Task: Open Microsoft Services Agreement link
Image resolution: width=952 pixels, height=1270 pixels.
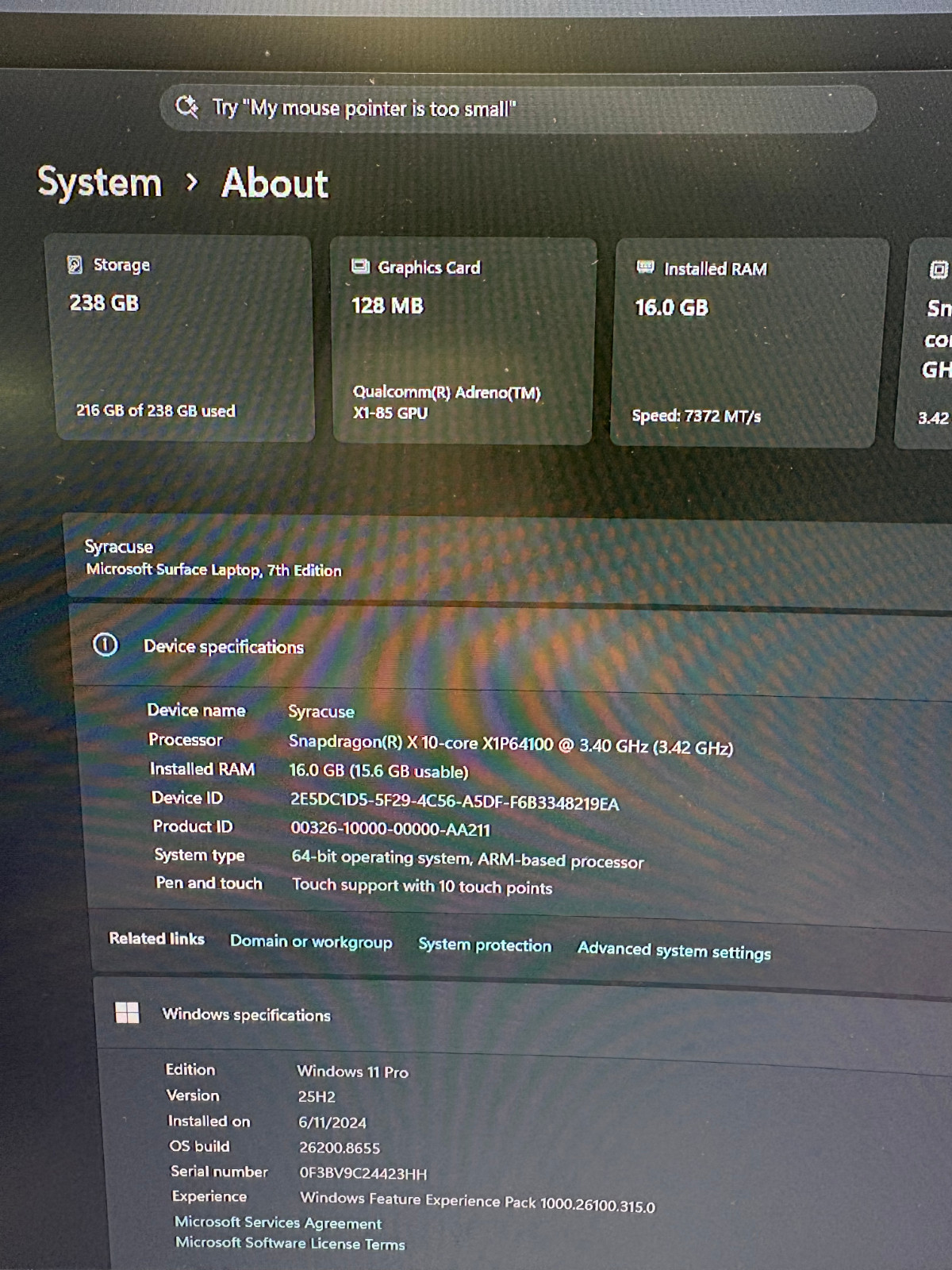Action: tap(278, 1223)
